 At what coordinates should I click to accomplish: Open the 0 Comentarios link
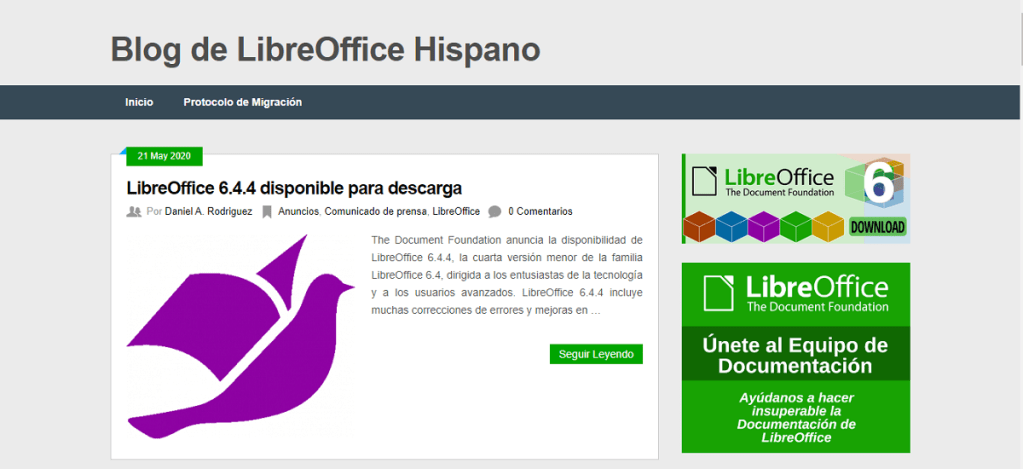click(540, 211)
